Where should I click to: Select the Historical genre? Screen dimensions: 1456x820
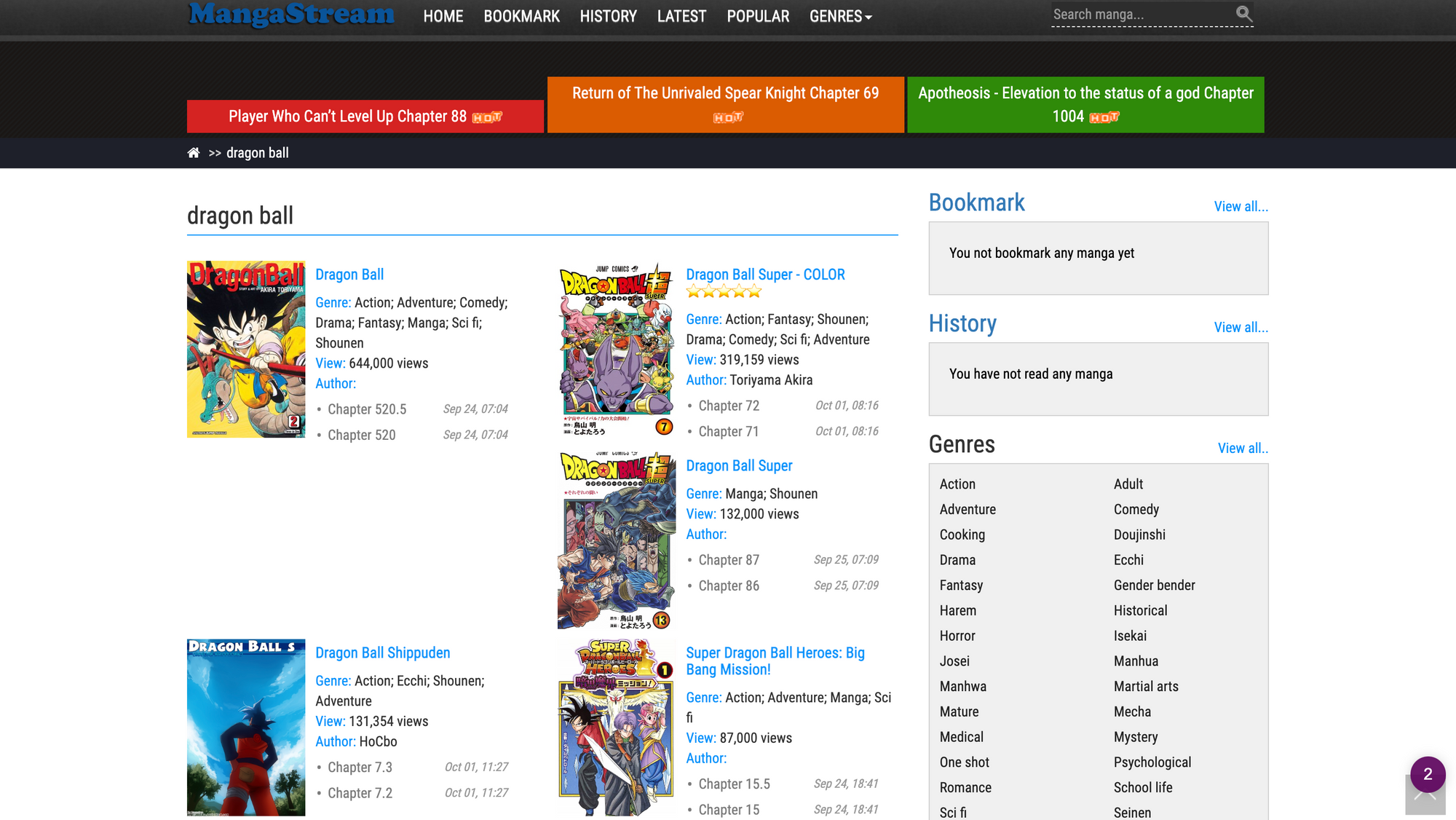[1140, 611]
